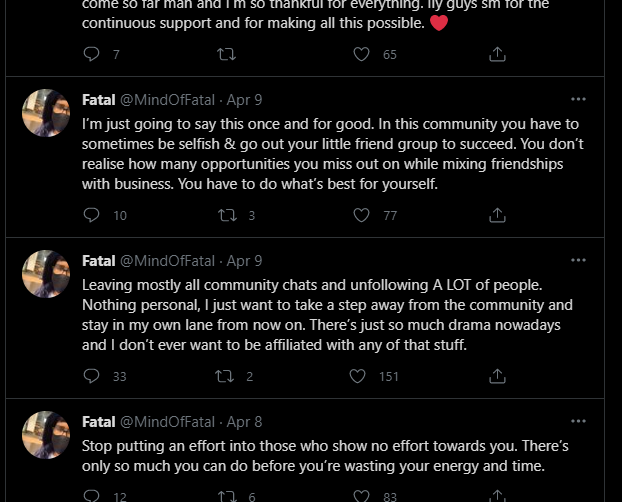Open more options on the Apr 8 tweet
This screenshot has width=622, height=502.
coord(578,421)
